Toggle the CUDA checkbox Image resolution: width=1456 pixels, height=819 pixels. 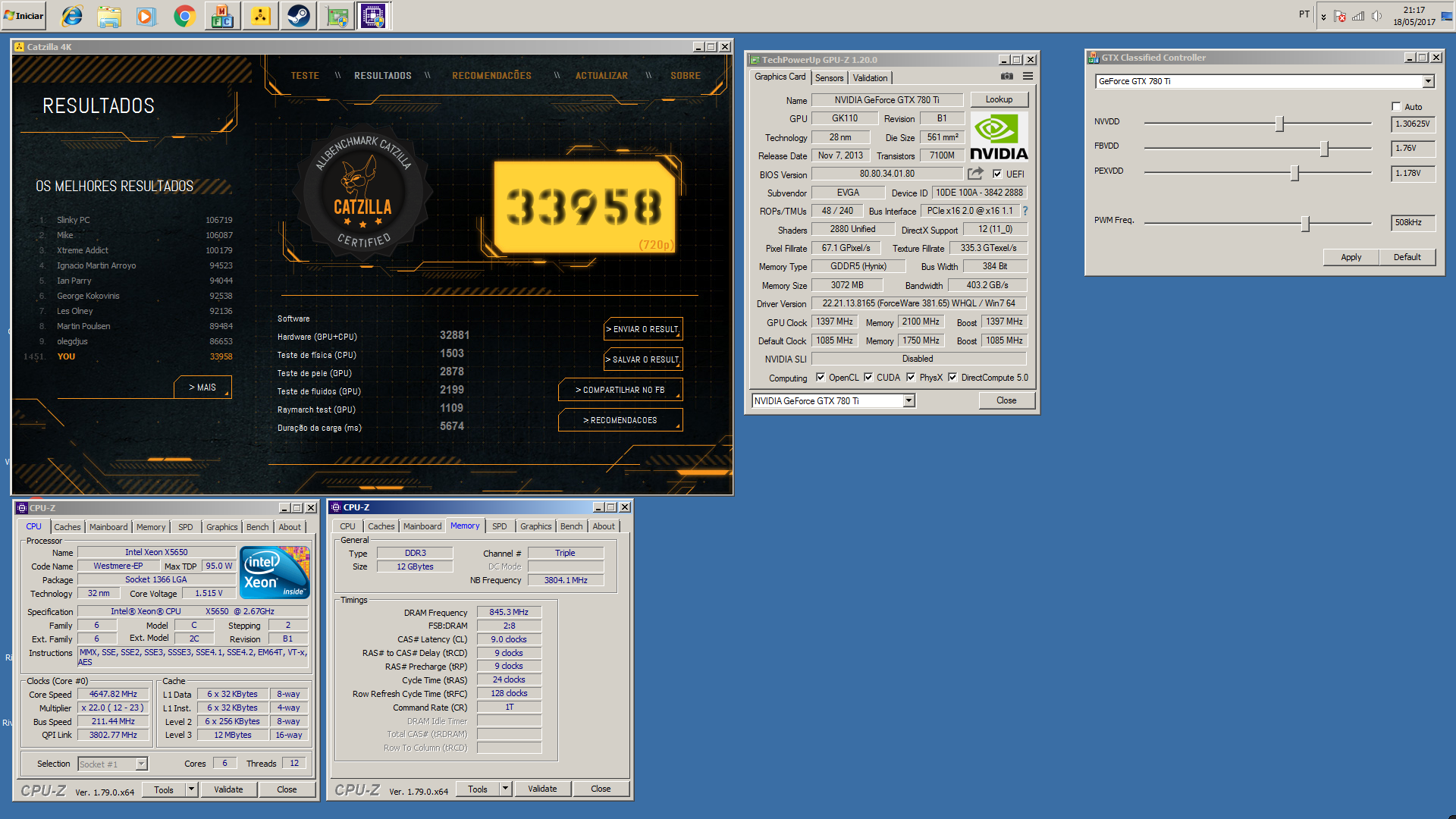(868, 377)
